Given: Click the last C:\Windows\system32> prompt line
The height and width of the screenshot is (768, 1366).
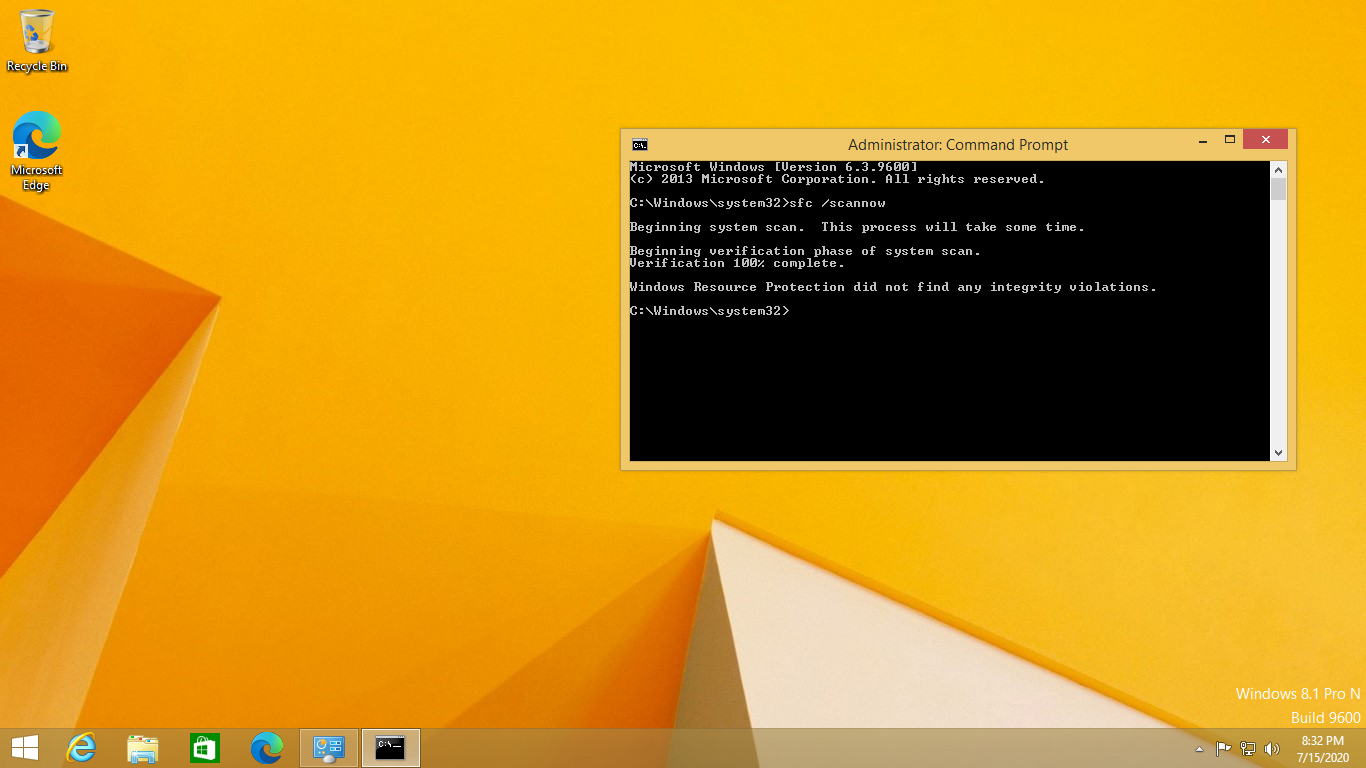Looking at the screenshot, I should pos(710,311).
